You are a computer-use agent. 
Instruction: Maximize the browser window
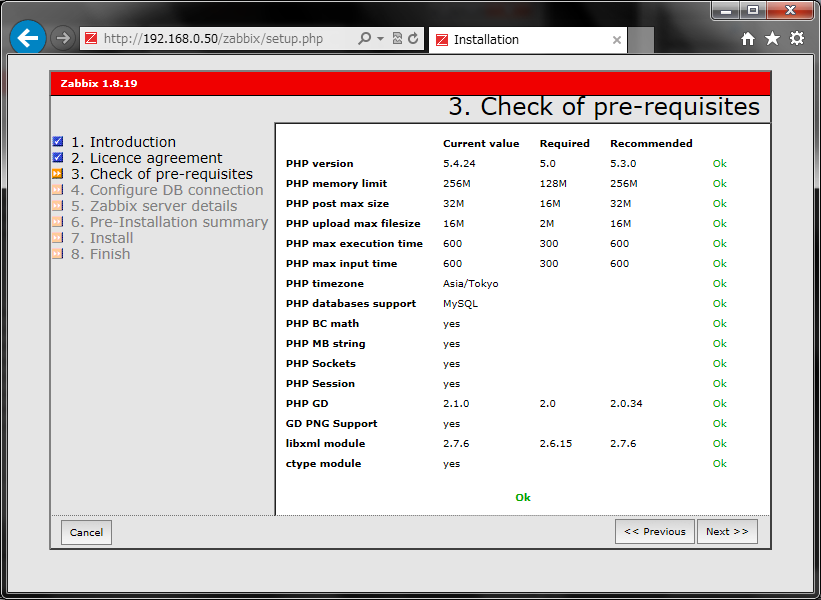coord(752,10)
